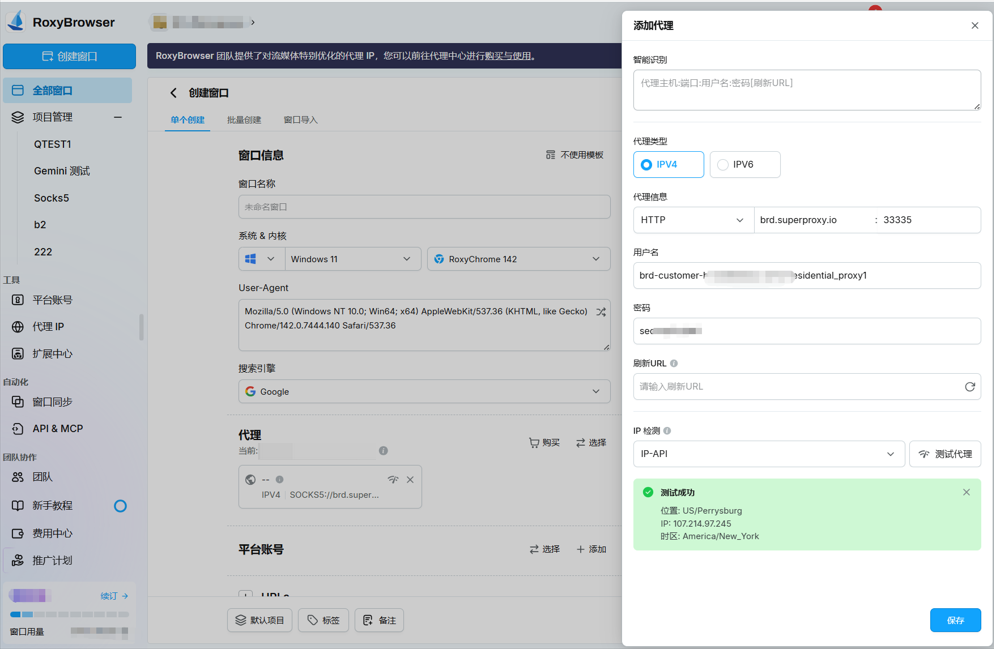Viewport: 994px width, 649px height.
Task: Open 扩展中心 in the sidebar
Action: (52, 354)
